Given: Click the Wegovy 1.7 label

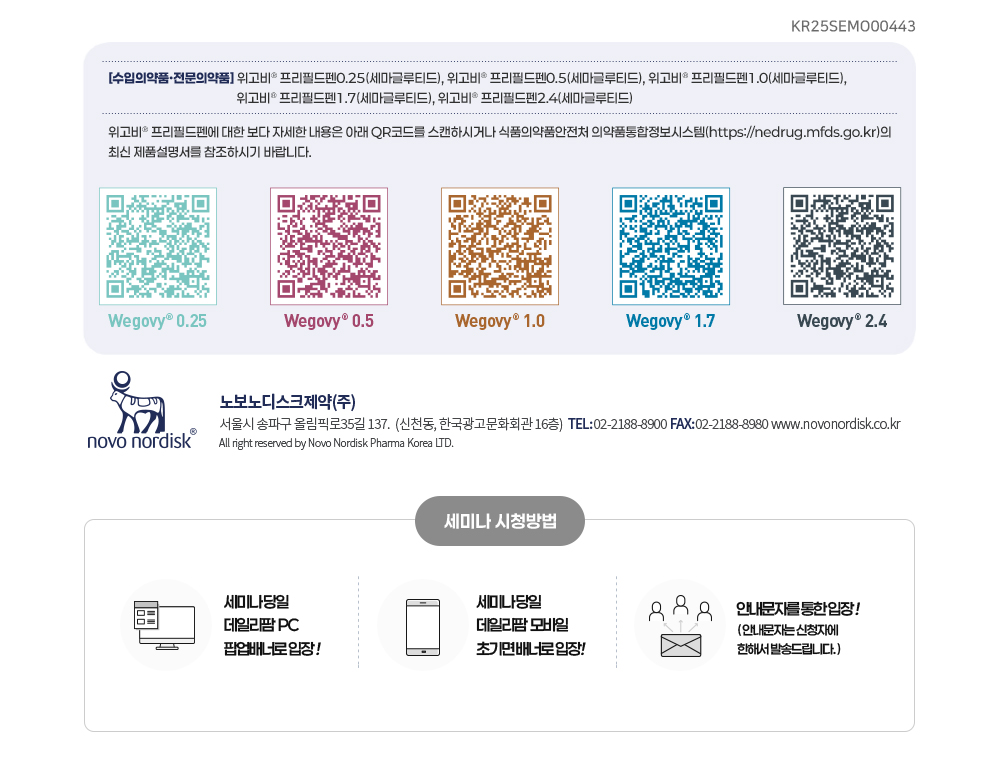Looking at the screenshot, I should (x=671, y=321).
